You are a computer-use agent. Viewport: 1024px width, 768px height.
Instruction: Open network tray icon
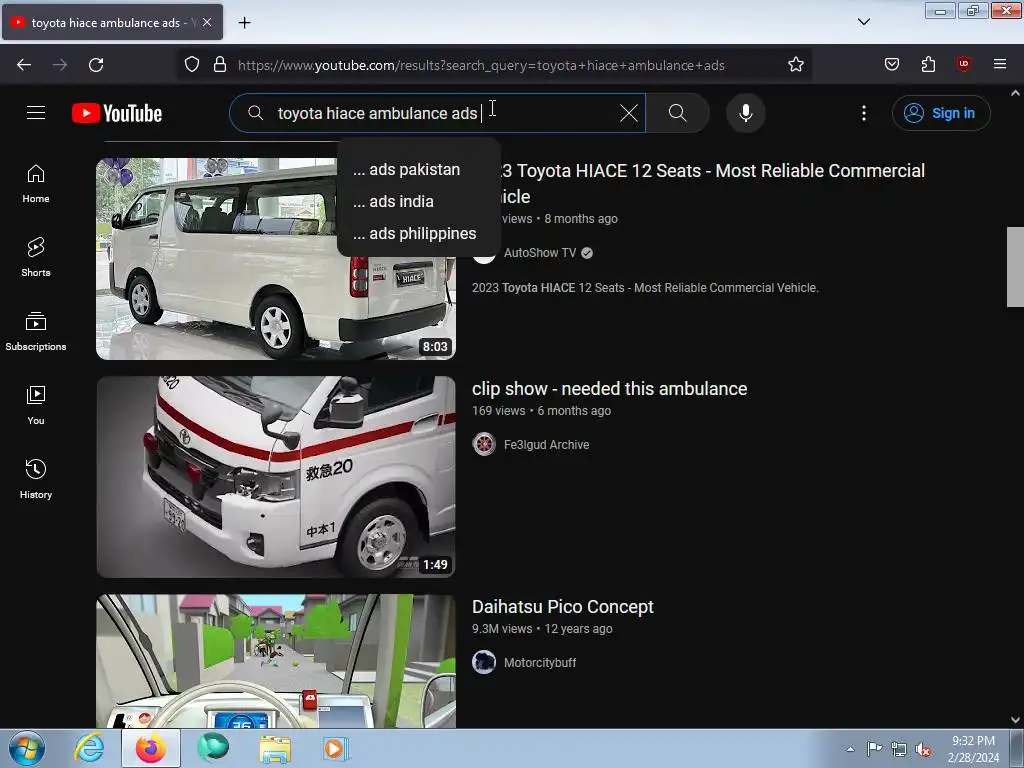[x=899, y=749]
